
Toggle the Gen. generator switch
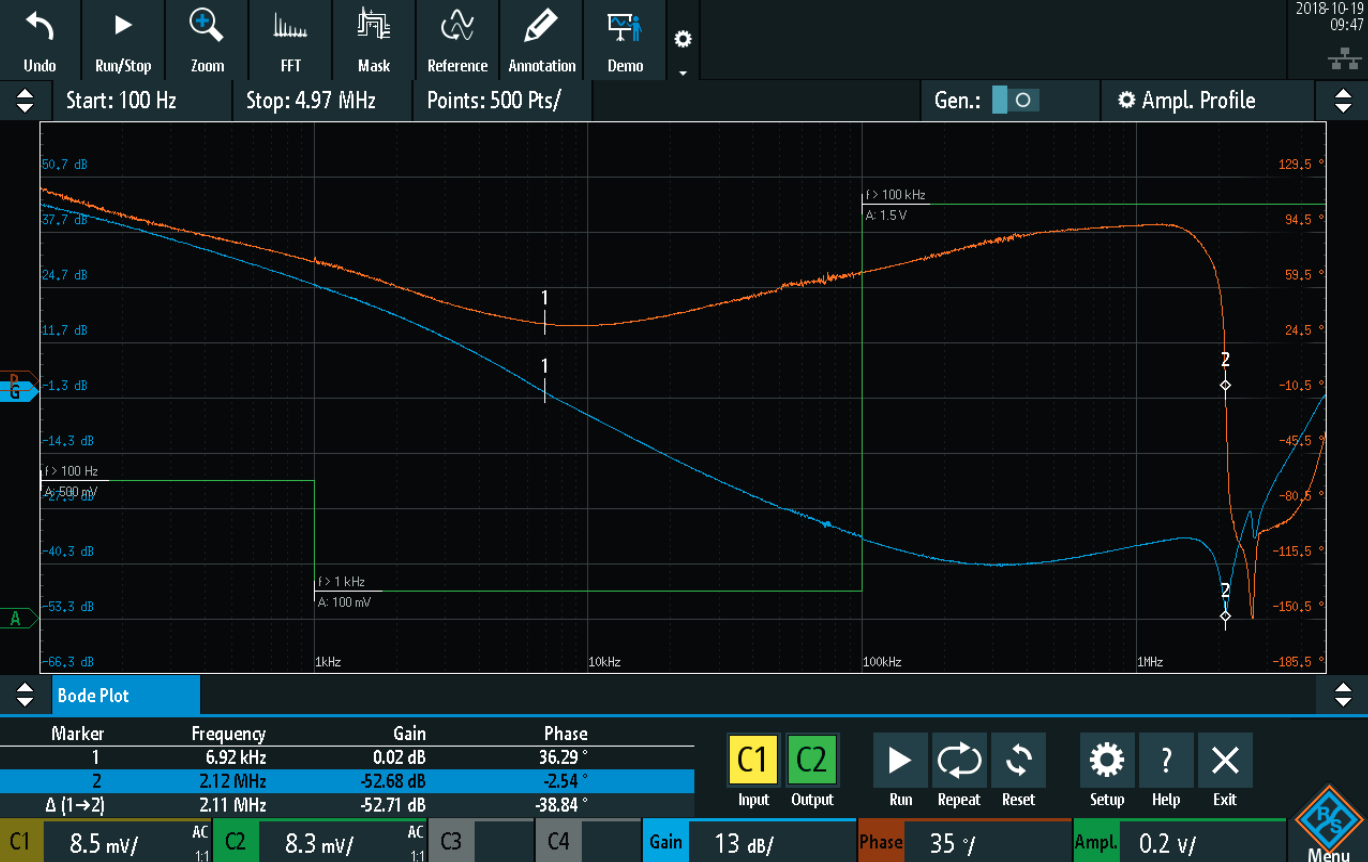(1016, 100)
